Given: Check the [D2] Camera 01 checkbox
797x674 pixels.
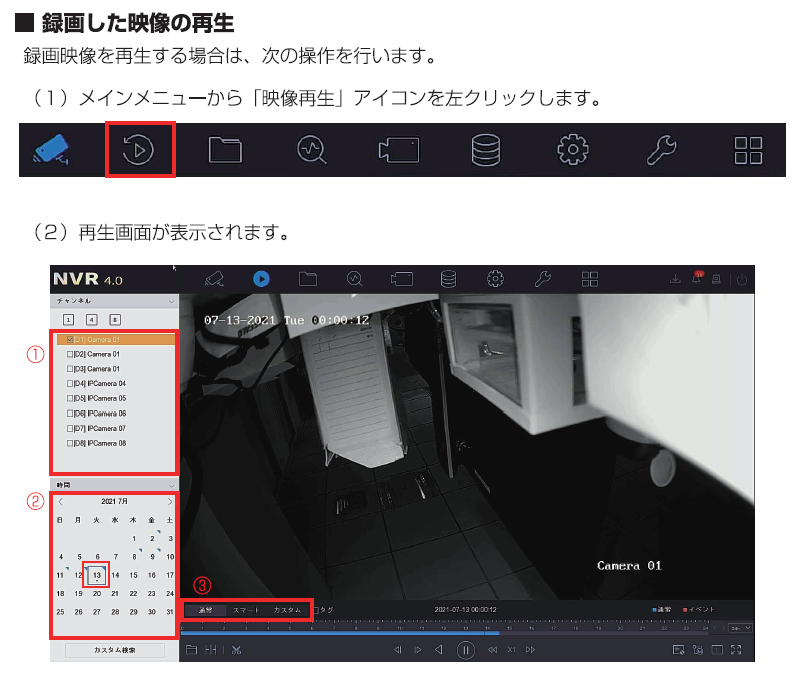Looking at the screenshot, I should 69,354.
